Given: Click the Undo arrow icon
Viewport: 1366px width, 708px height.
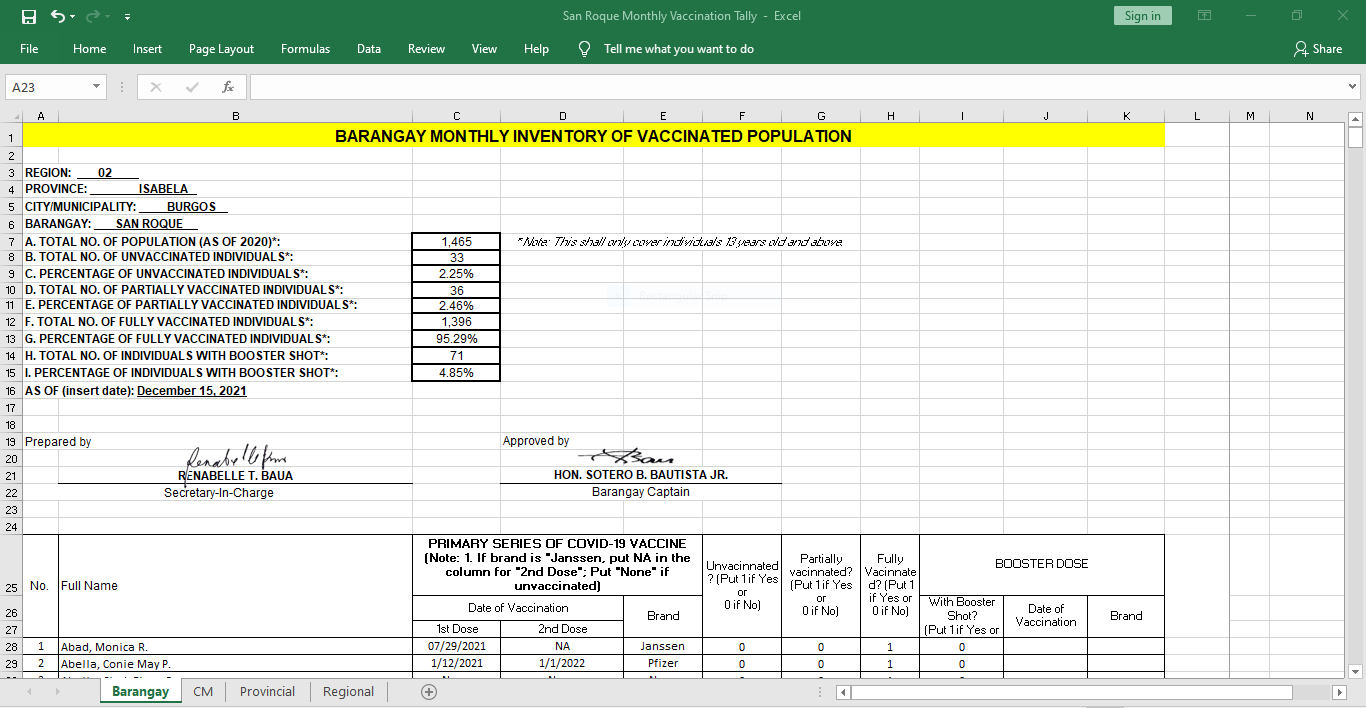Looking at the screenshot, I should tap(58, 16).
